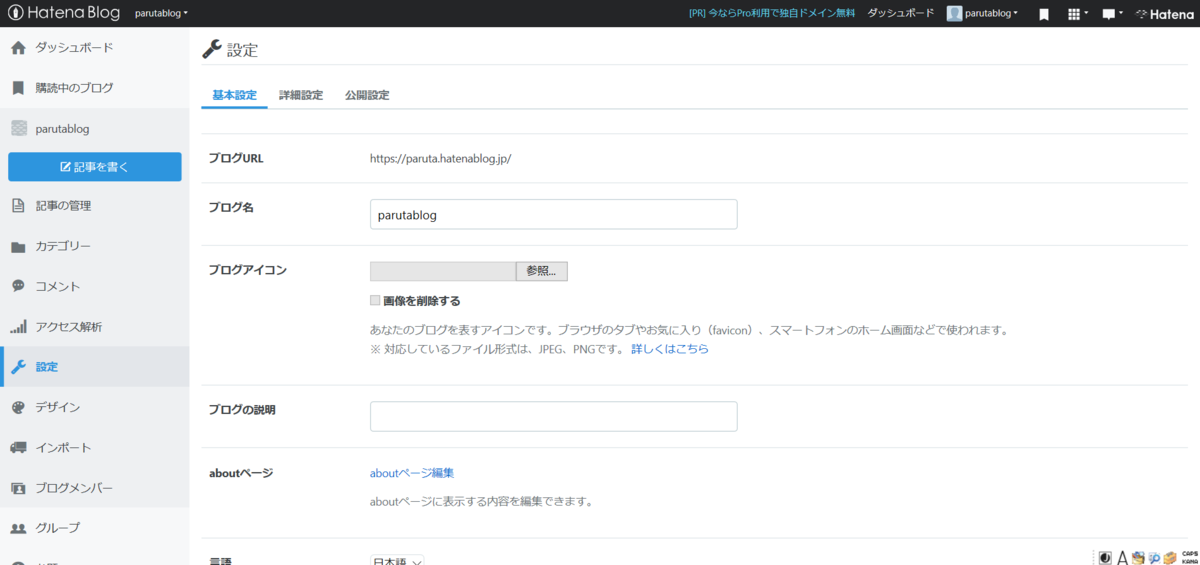Click ダッシュボード in the top bar
1200x565 pixels.
pyautogui.click(x=900, y=14)
